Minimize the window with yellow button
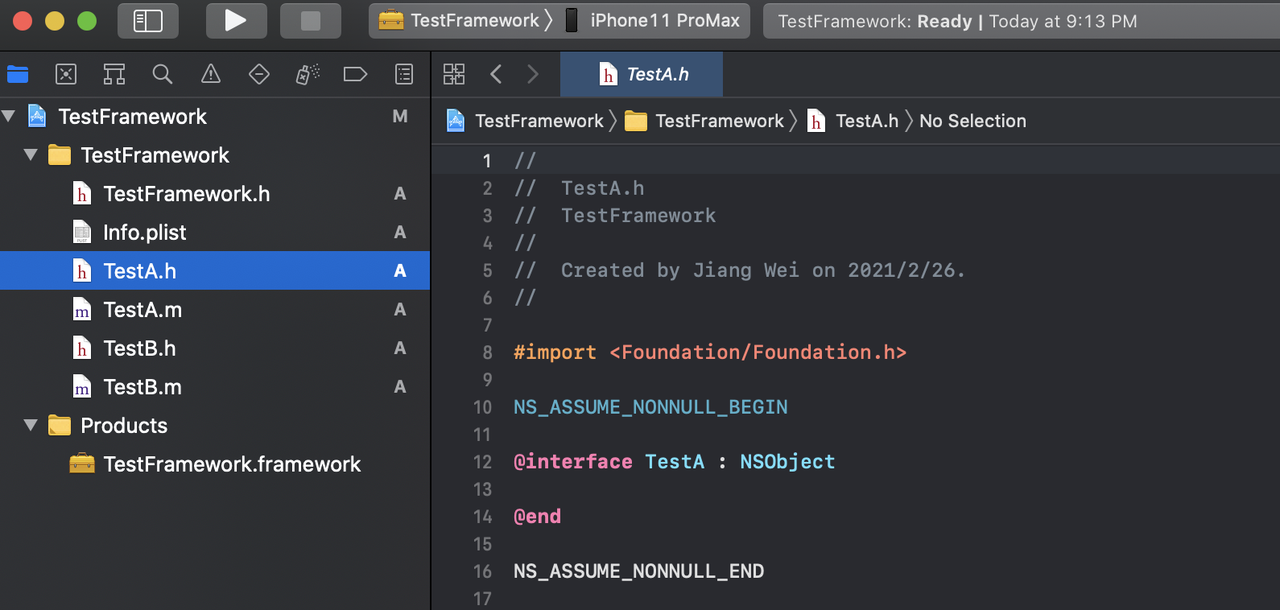 pos(55,21)
